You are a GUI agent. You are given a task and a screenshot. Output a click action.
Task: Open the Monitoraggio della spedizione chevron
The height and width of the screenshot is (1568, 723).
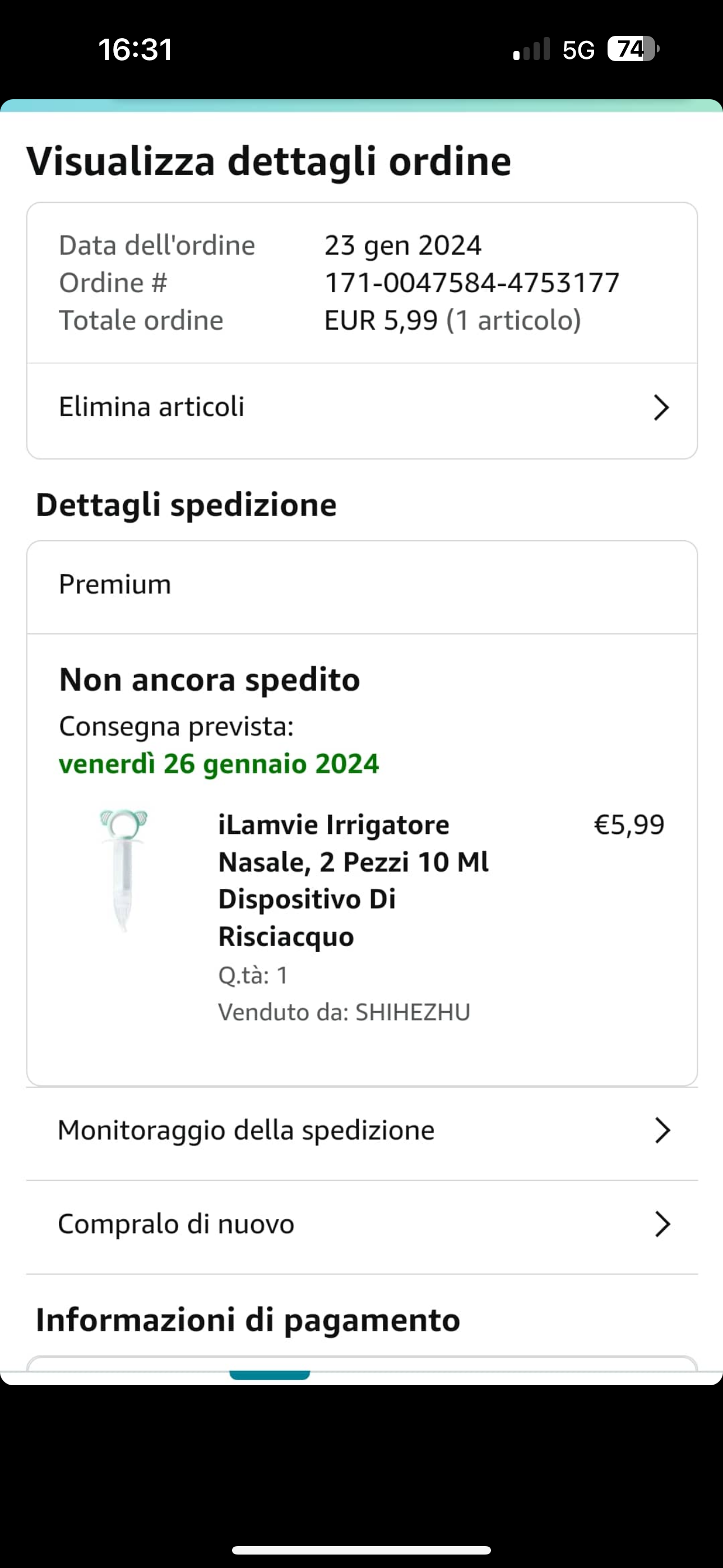[x=662, y=1131]
